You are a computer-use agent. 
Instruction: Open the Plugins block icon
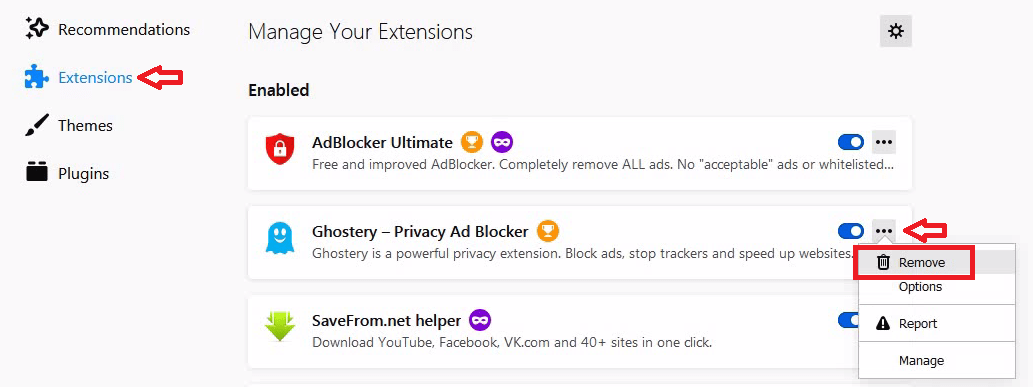(x=37, y=173)
